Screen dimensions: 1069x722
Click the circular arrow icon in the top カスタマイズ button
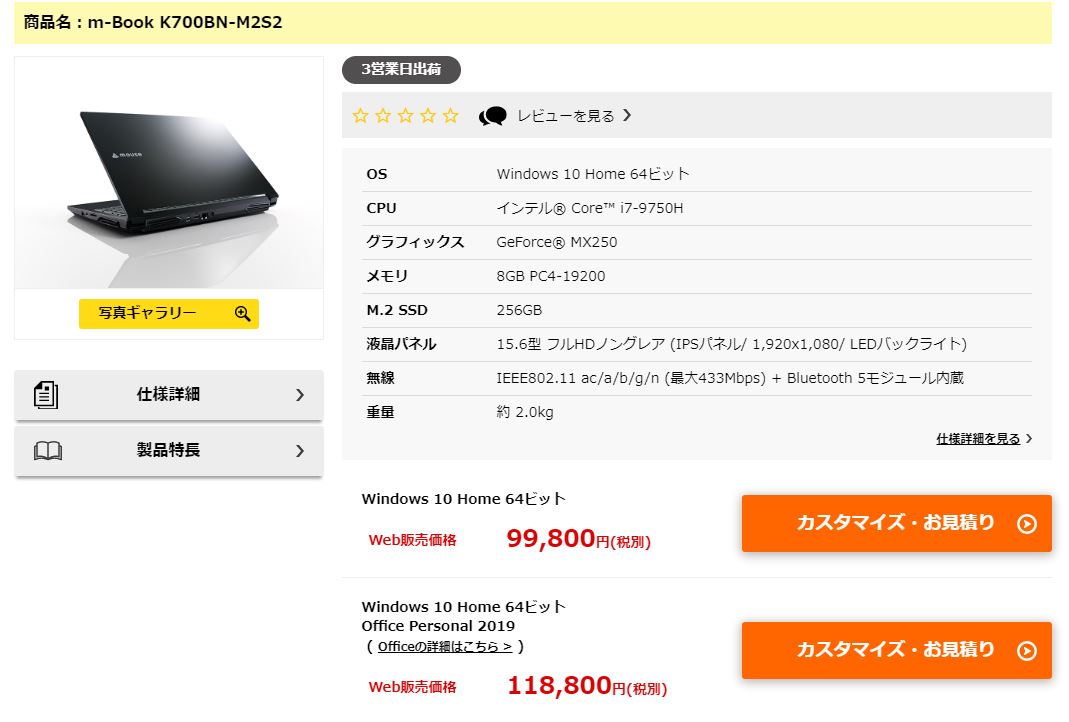click(1027, 523)
